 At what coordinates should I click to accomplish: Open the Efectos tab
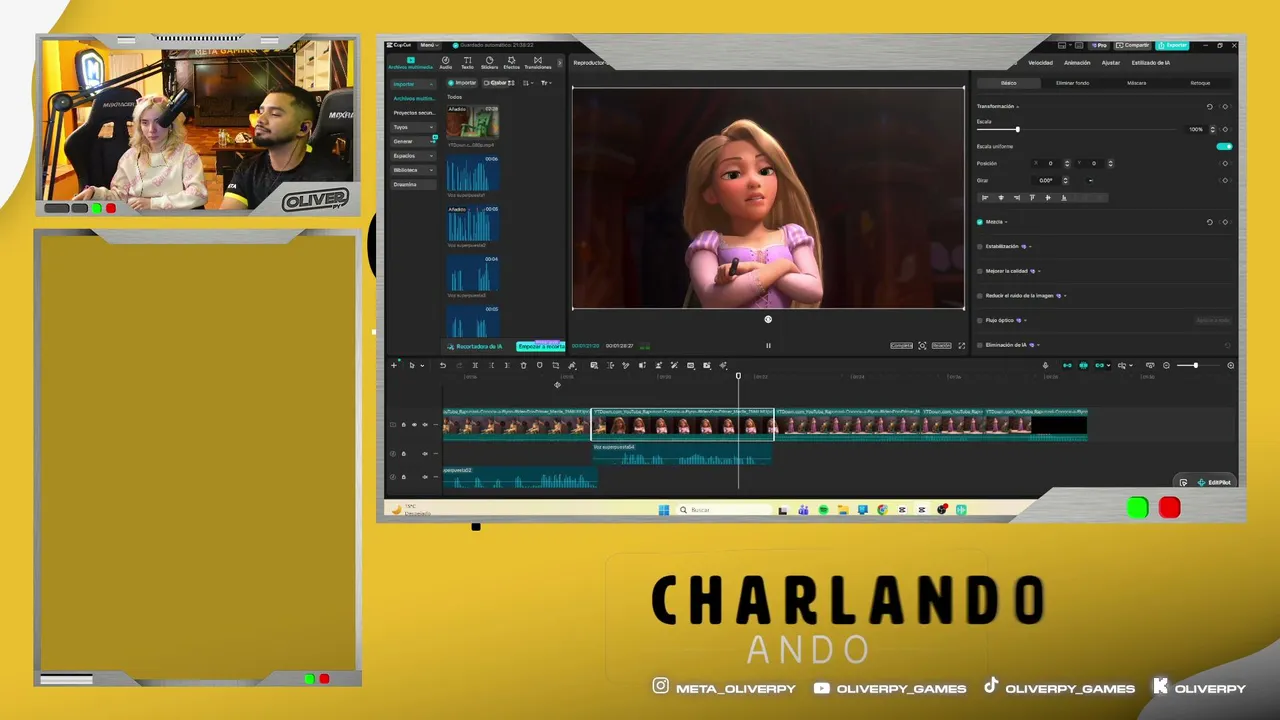pos(511,62)
